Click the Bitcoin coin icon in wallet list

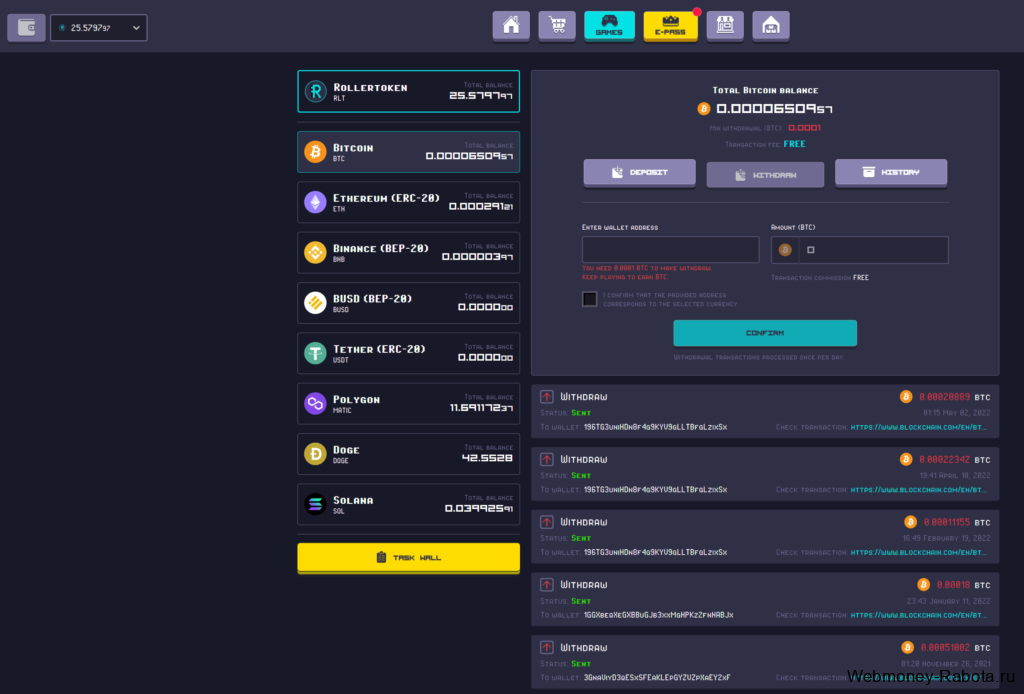[315, 151]
